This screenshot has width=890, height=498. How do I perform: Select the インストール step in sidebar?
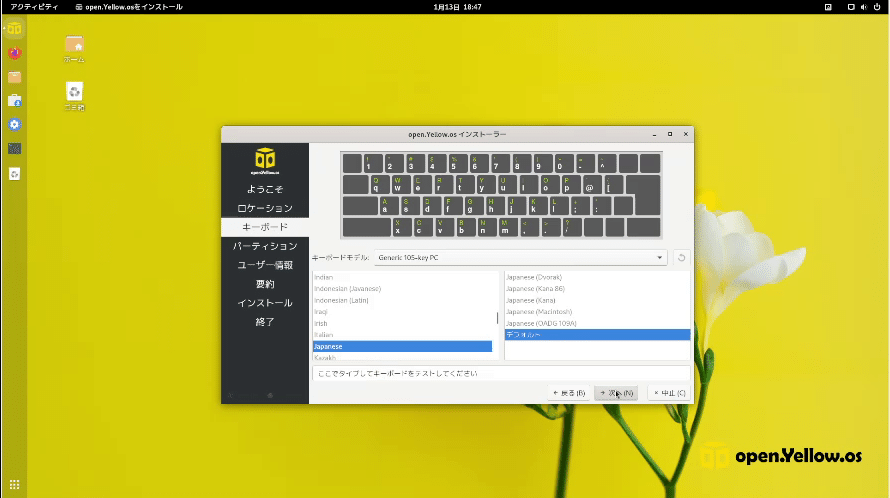tap(265, 303)
